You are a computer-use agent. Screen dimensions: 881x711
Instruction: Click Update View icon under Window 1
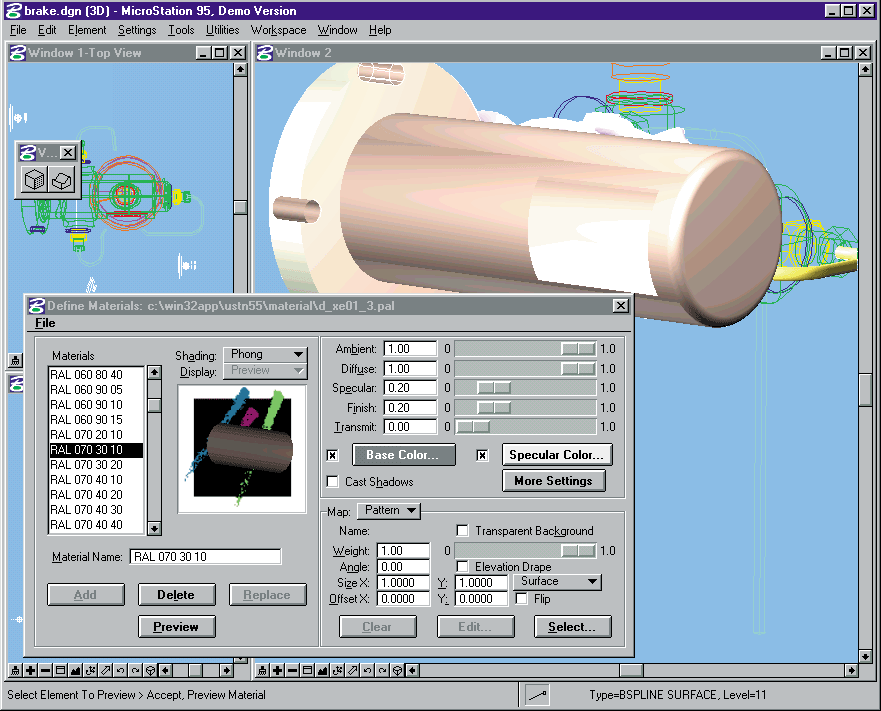pos(14,670)
